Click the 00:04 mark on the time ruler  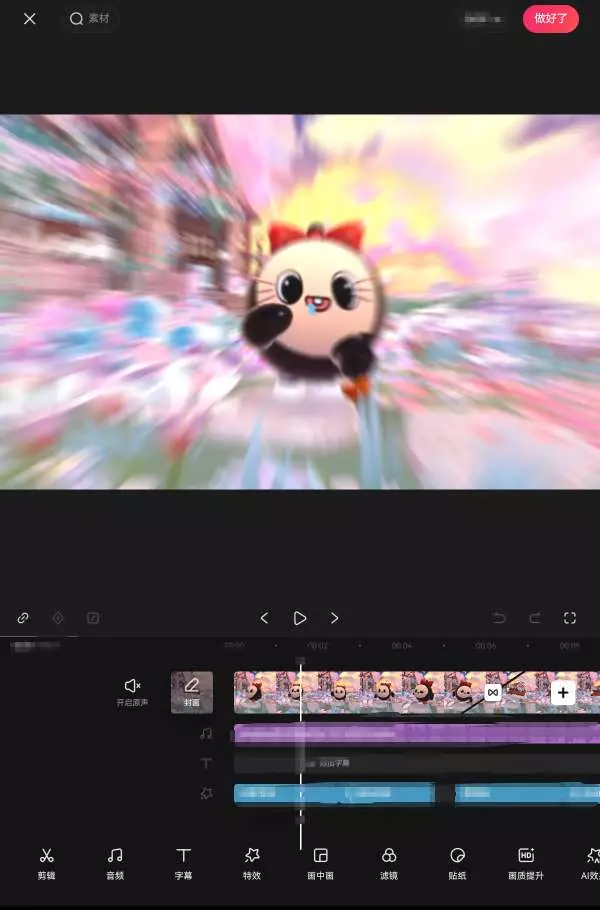(x=402, y=645)
